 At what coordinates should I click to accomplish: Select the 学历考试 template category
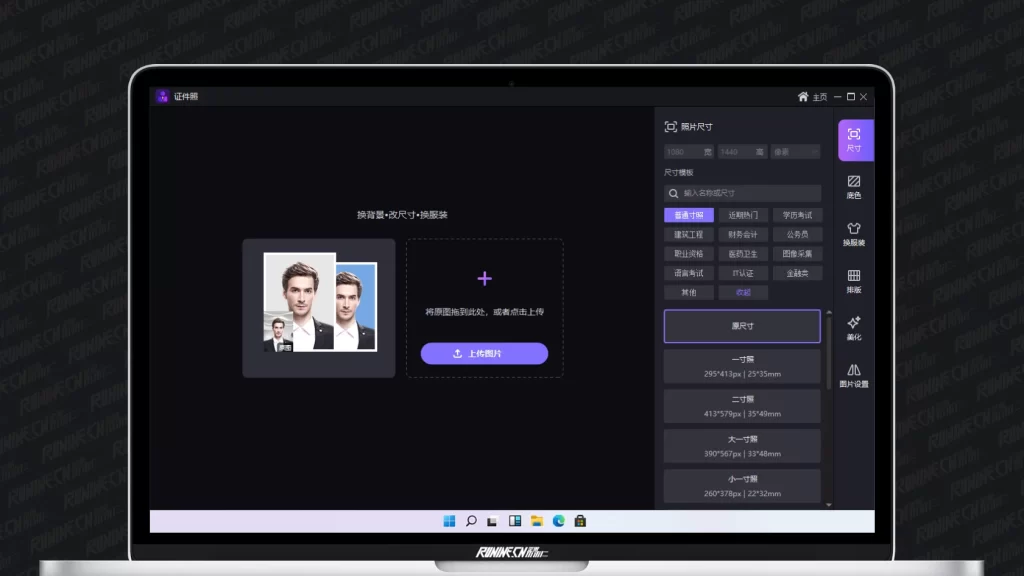click(x=797, y=215)
